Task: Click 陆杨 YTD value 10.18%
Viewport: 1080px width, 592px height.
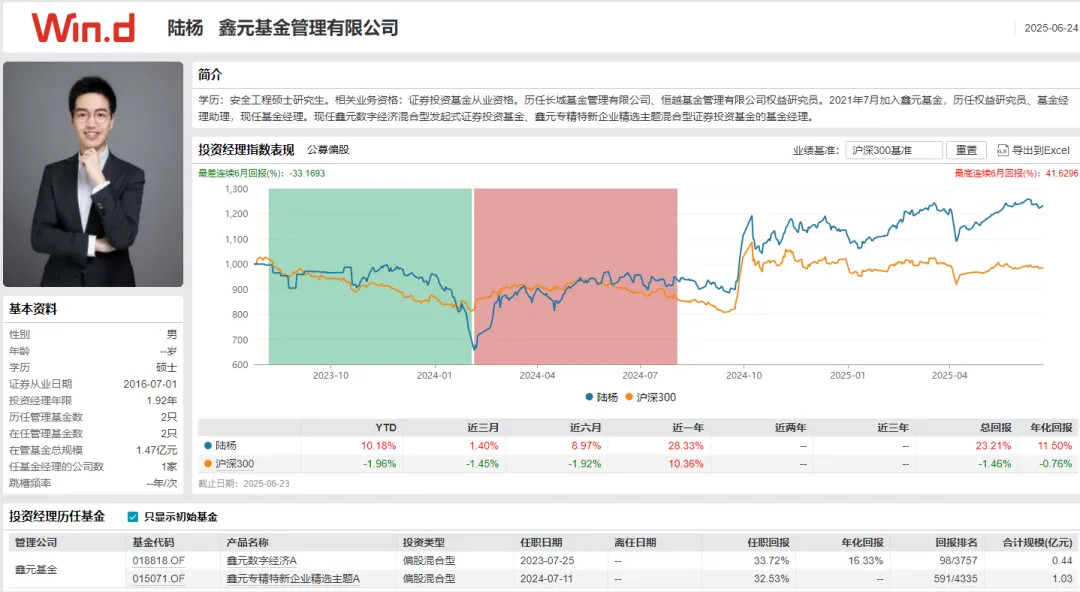Action: point(379,446)
